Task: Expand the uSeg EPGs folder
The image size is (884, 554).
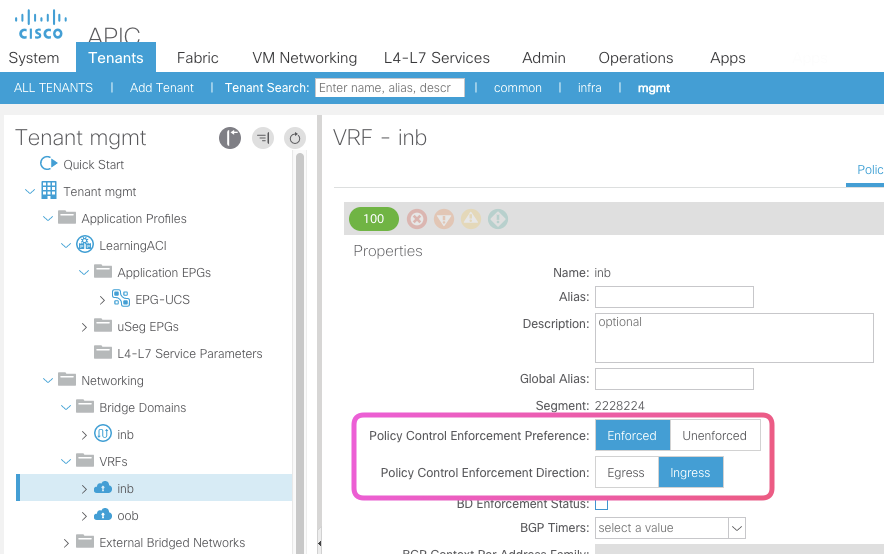Action: 85,327
